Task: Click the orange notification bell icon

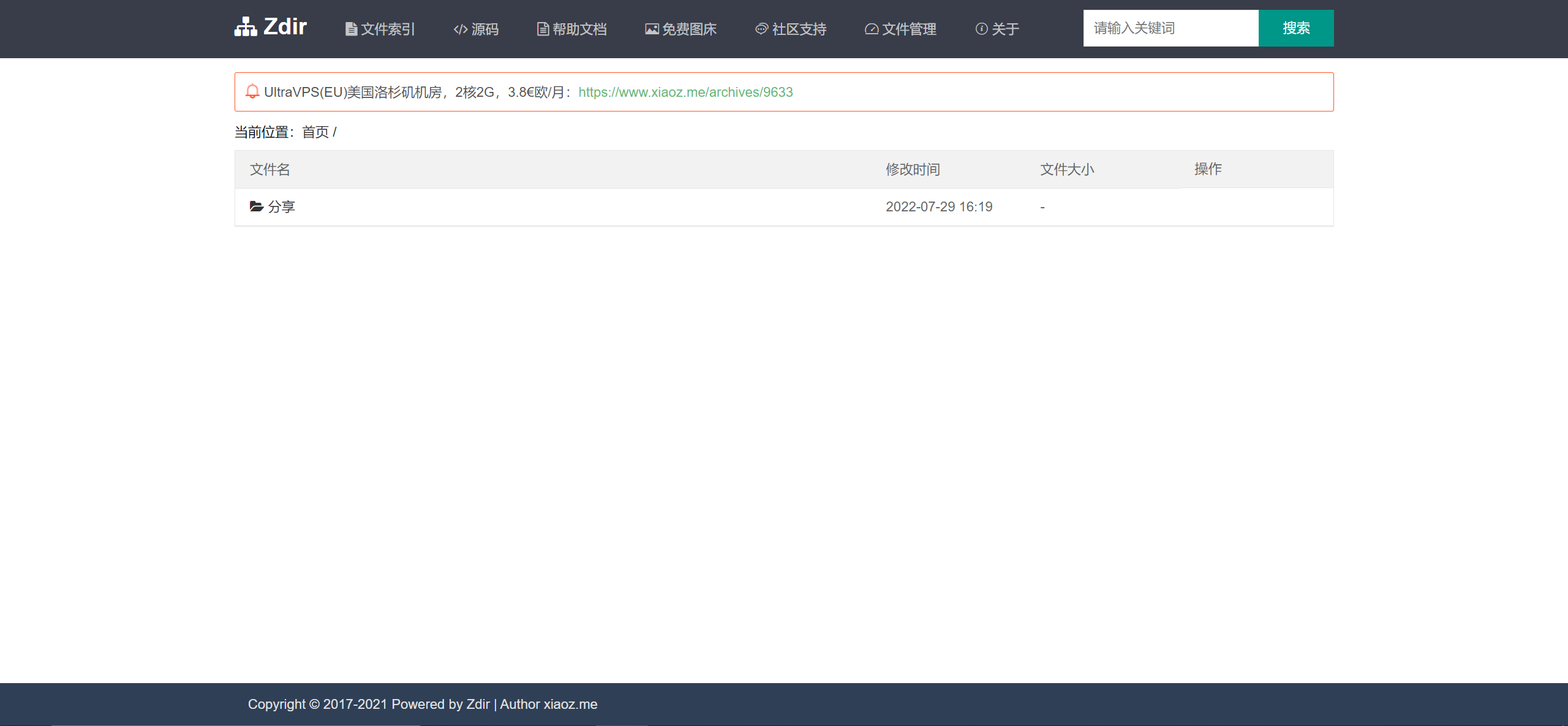Action: [x=252, y=92]
